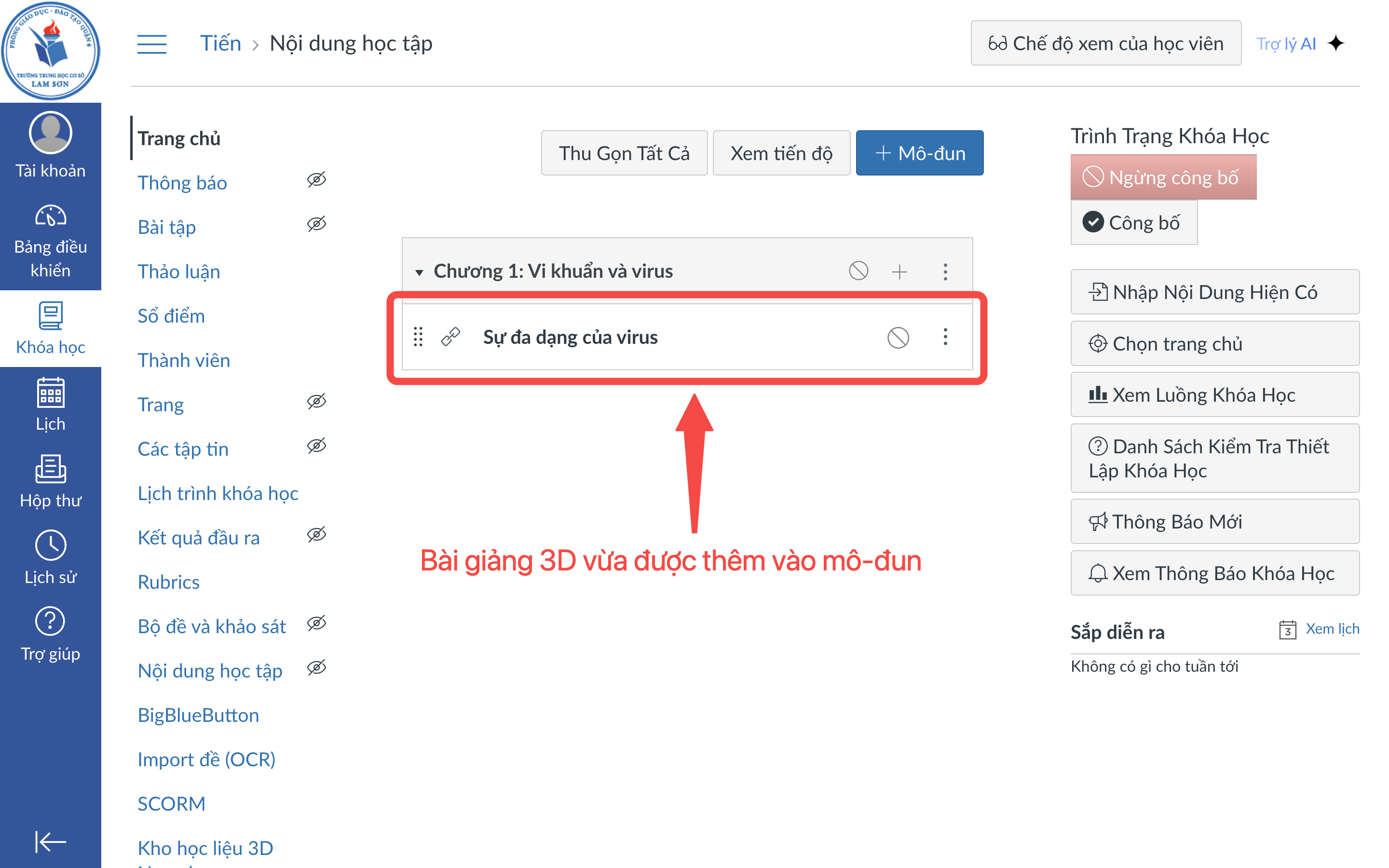Image resolution: width=1389 pixels, height=868 pixels.
Task: Toggle Bộ đề và khảo sát eye icon
Action: click(316, 624)
